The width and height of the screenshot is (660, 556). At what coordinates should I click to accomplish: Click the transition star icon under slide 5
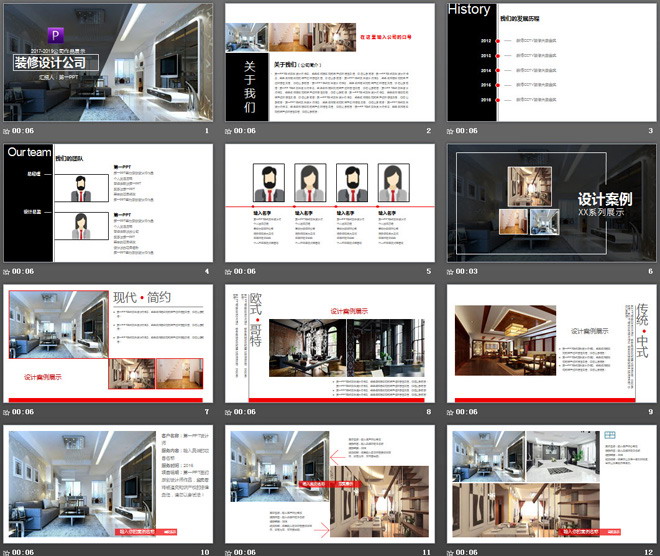231,272
